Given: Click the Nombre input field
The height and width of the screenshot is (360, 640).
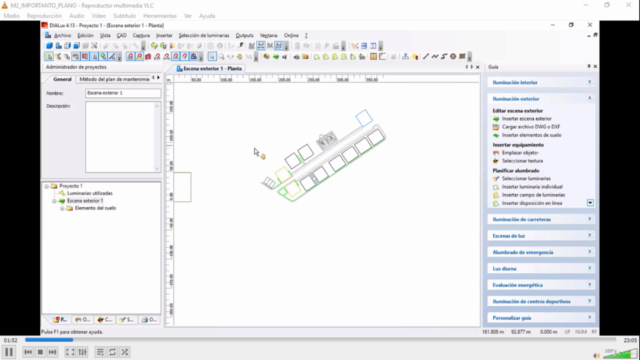Looking at the screenshot, I should tap(123, 93).
